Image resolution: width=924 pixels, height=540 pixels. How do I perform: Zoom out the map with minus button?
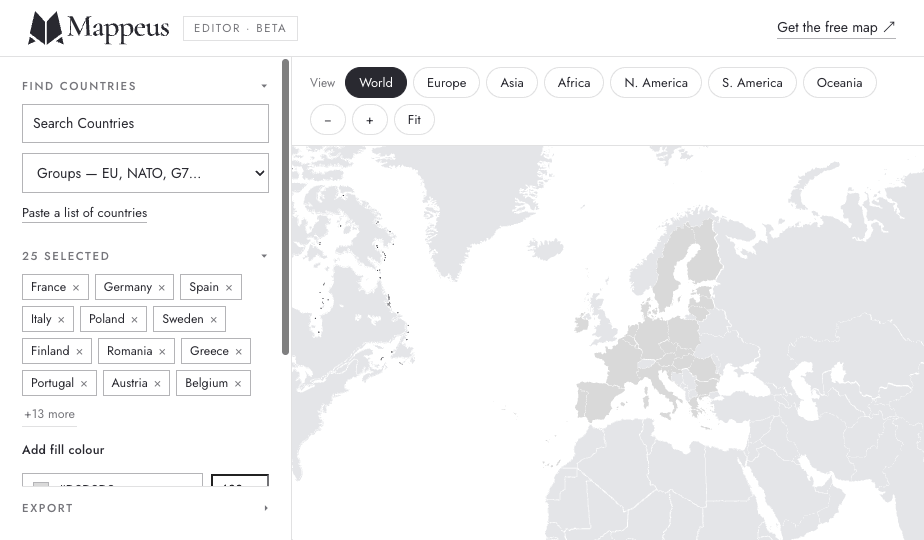coord(328,120)
